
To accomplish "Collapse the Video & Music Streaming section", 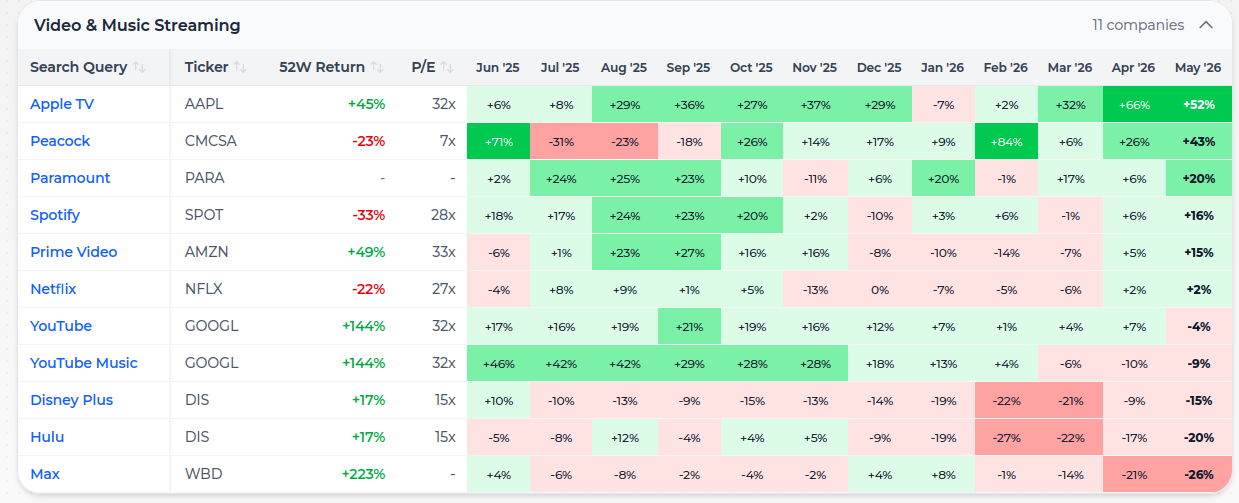I will (x=1206, y=25).
